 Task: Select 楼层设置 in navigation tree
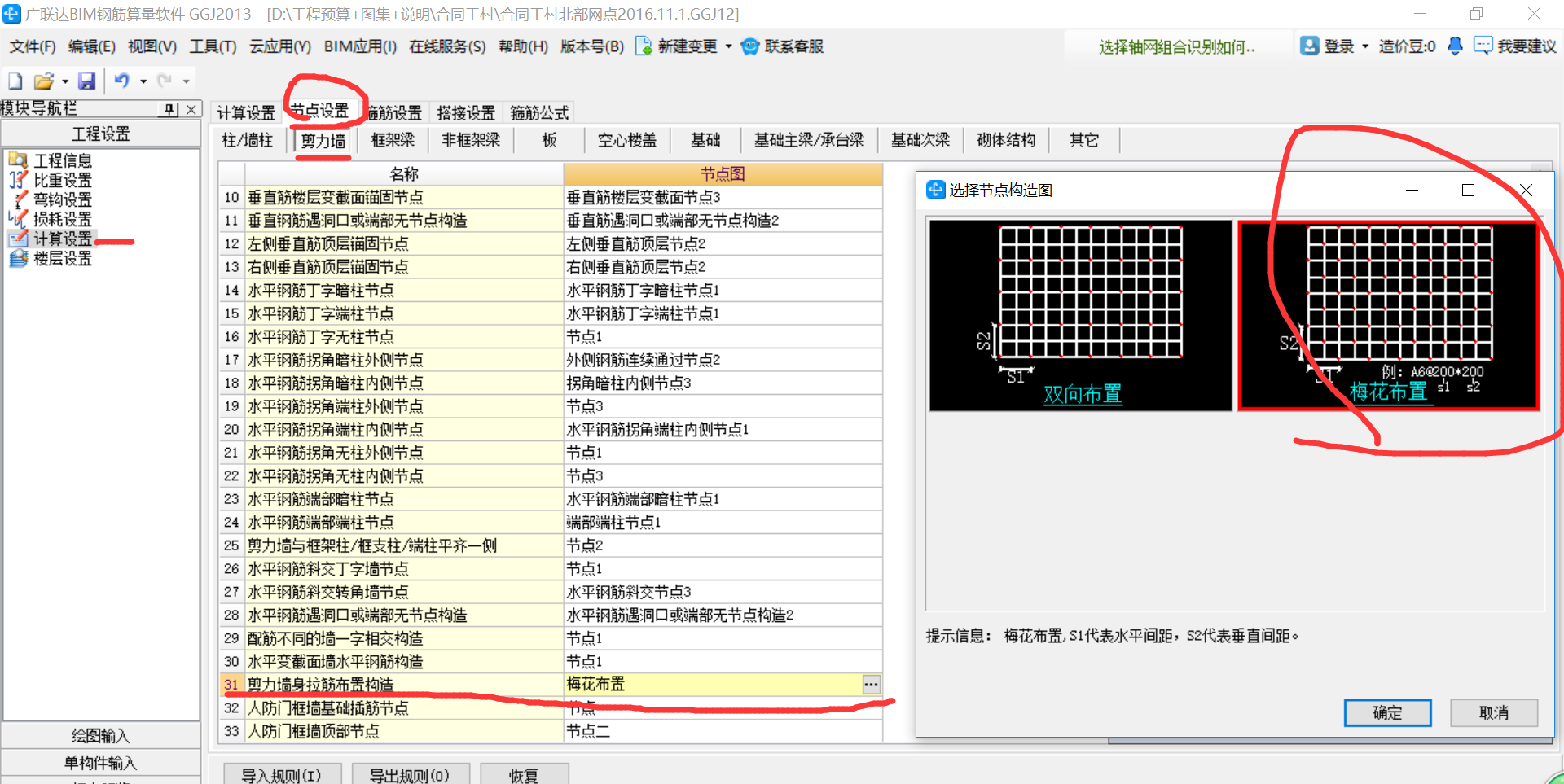[x=63, y=258]
